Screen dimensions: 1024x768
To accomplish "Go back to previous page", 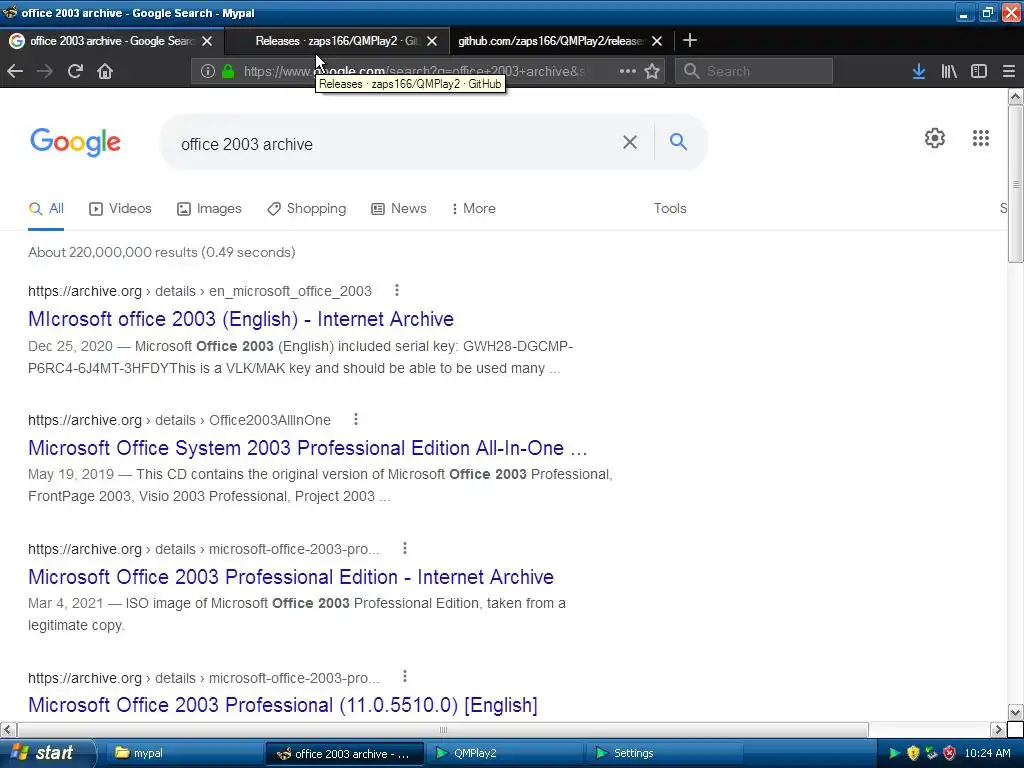I will [x=15, y=71].
